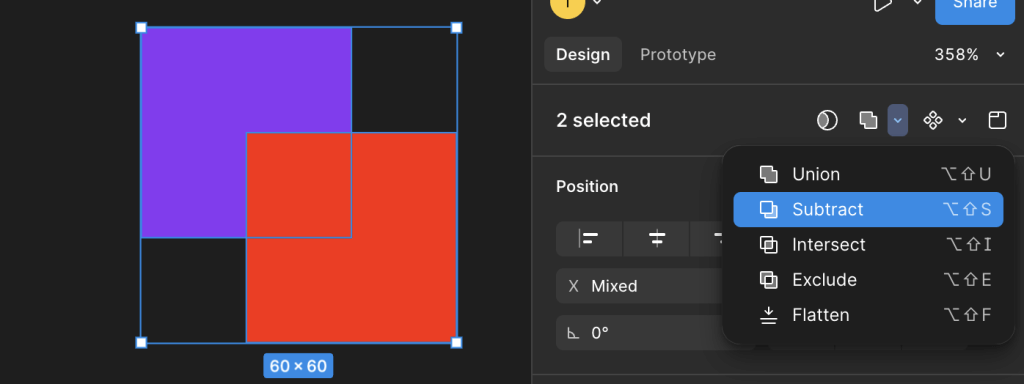Click the X position Mixed field
Screen dimensions: 1024x384
tap(640, 286)
